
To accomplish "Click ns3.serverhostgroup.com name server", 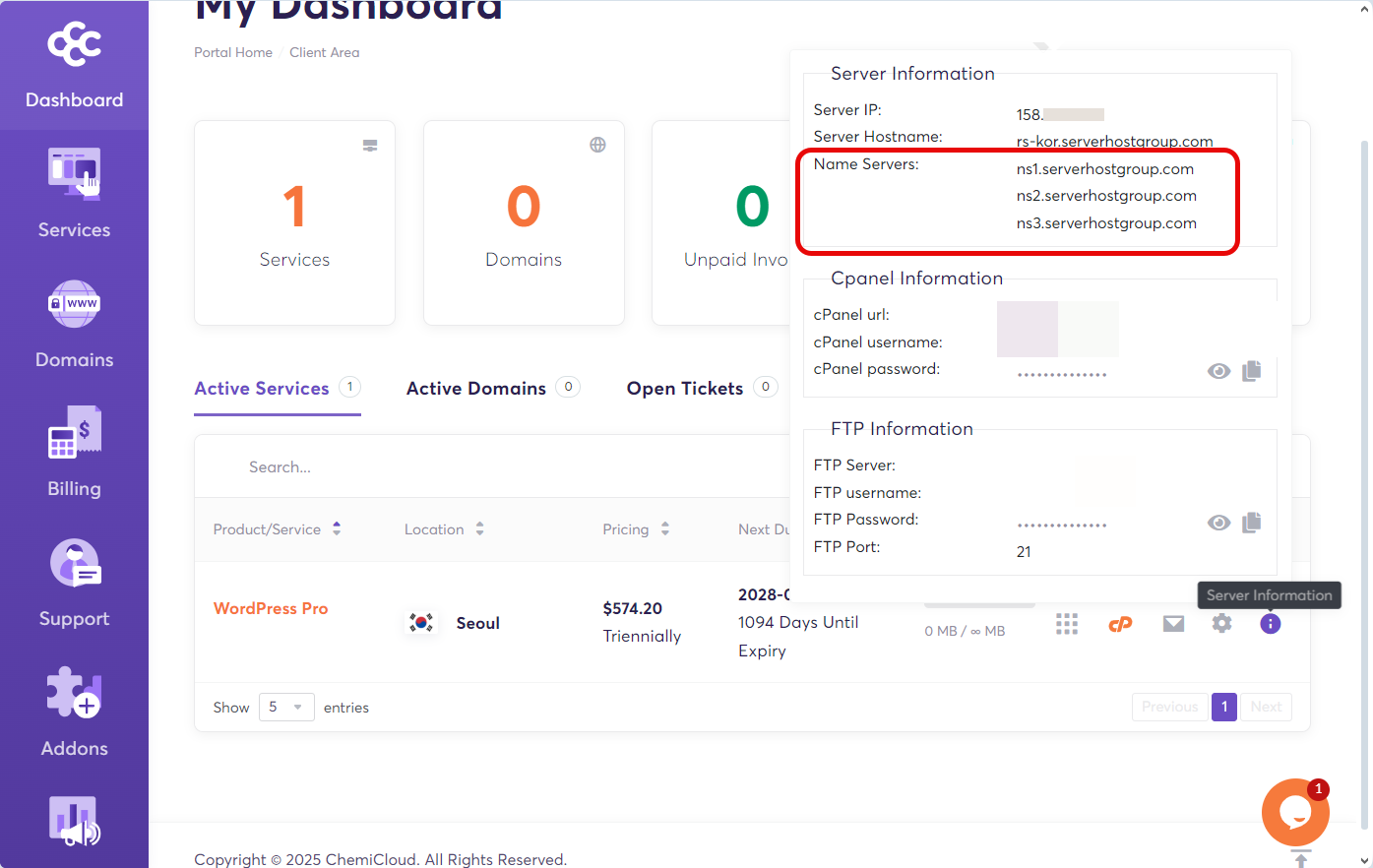I will point(1106,223).
